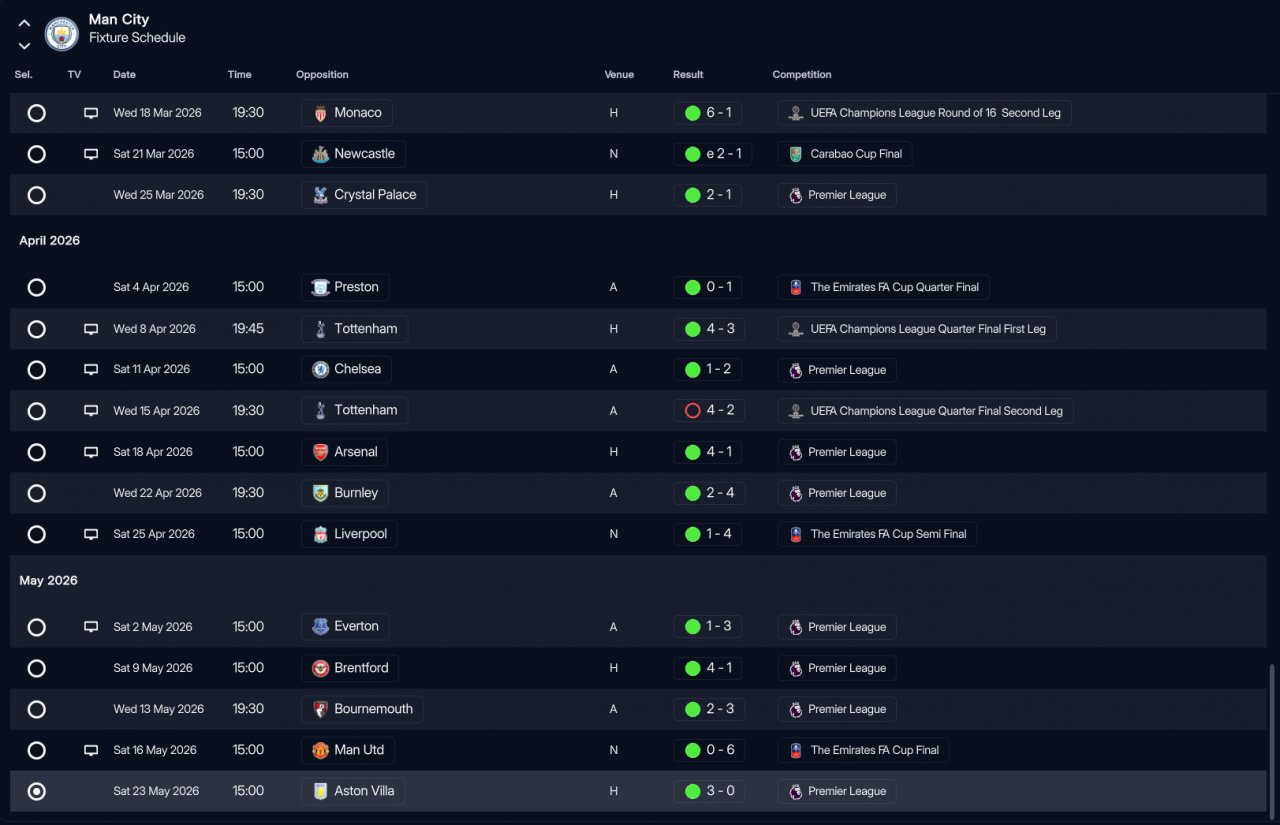Click the Arsenal club crest icon
Viewport: 1280px width, 825px height.
click(x=320, y=452)
